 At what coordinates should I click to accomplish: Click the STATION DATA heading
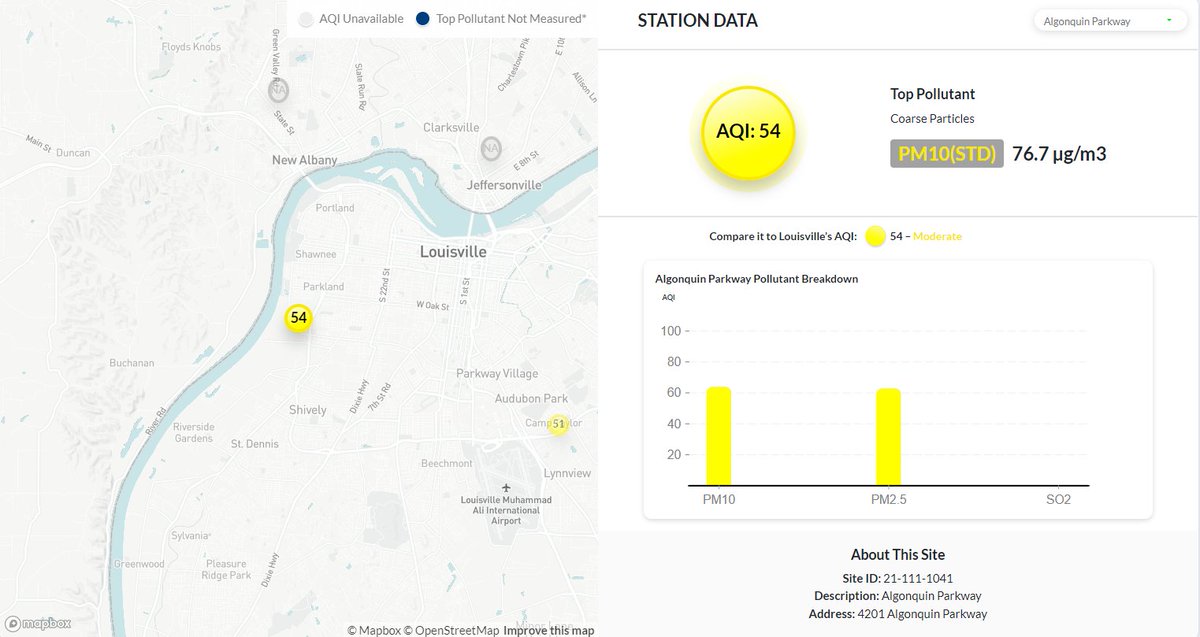(x=698, y=20)
